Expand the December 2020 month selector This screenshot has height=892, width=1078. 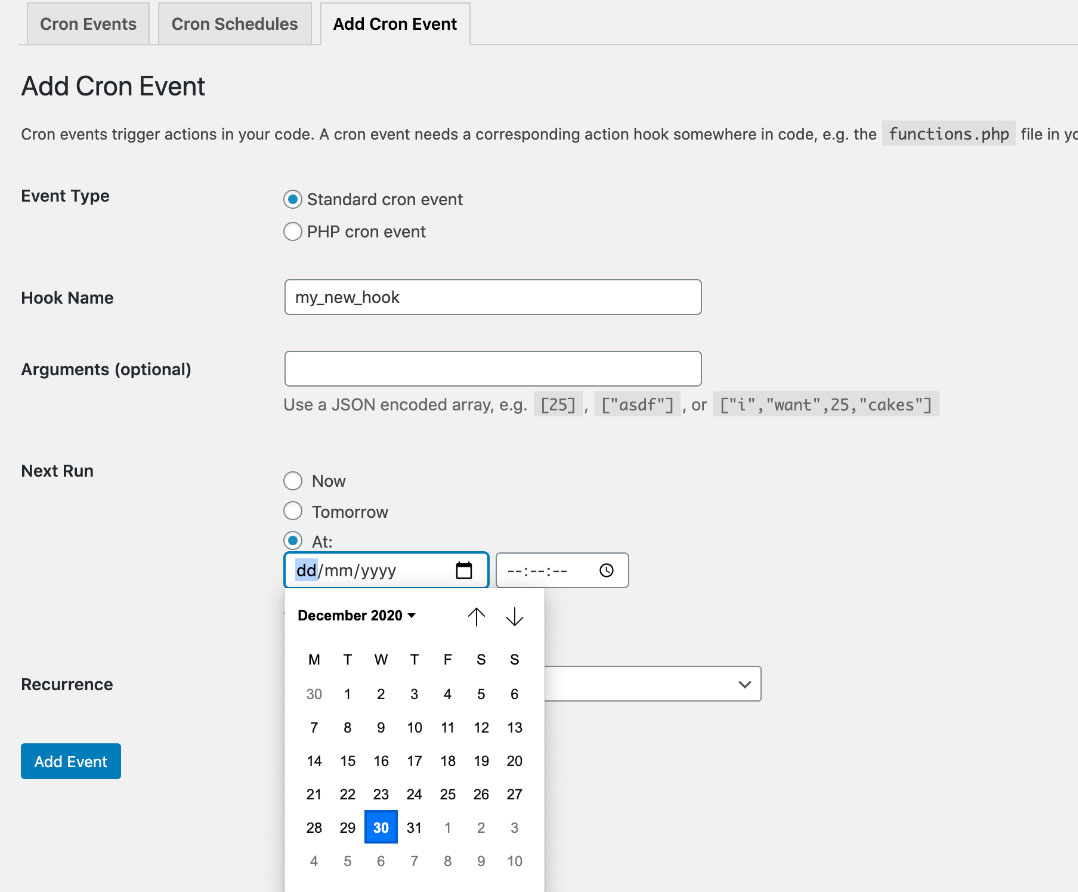(356, 616)
